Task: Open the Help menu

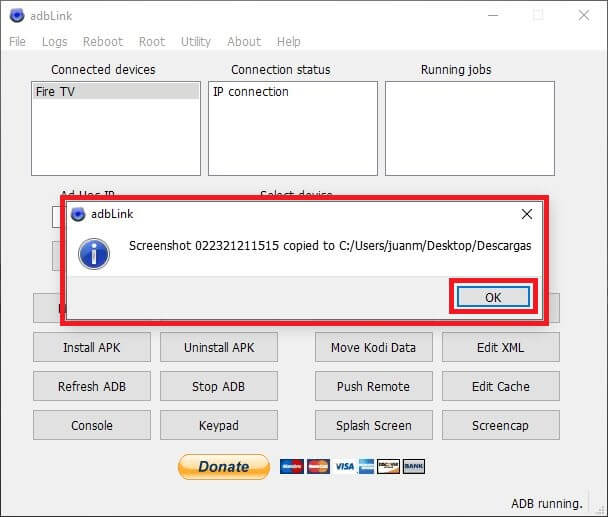Action: coord(288,41)
